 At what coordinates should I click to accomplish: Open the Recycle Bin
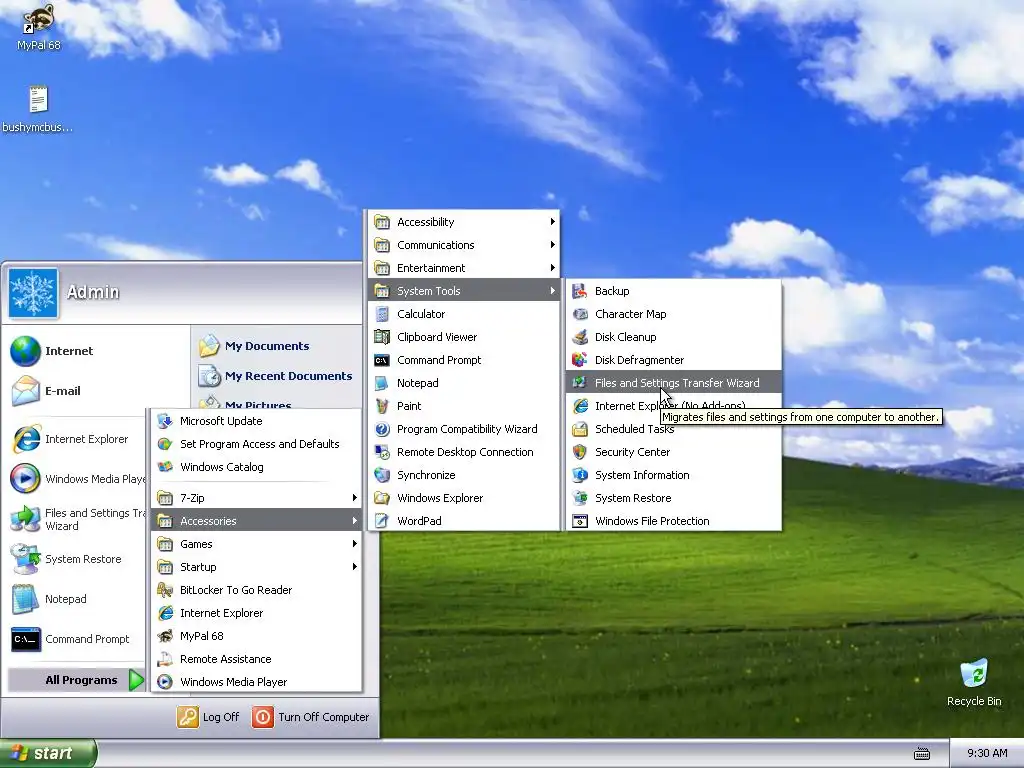[x=974, y=682]
